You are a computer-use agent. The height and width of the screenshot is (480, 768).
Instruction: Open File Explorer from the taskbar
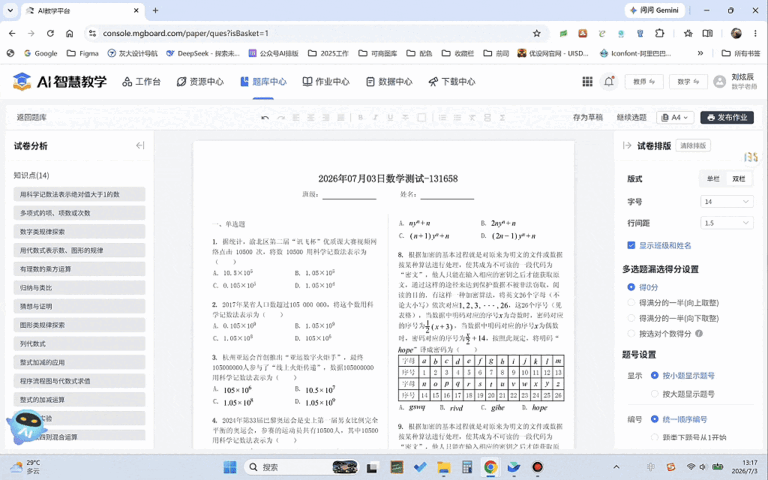pyautogui.click(x=443, y=467)
